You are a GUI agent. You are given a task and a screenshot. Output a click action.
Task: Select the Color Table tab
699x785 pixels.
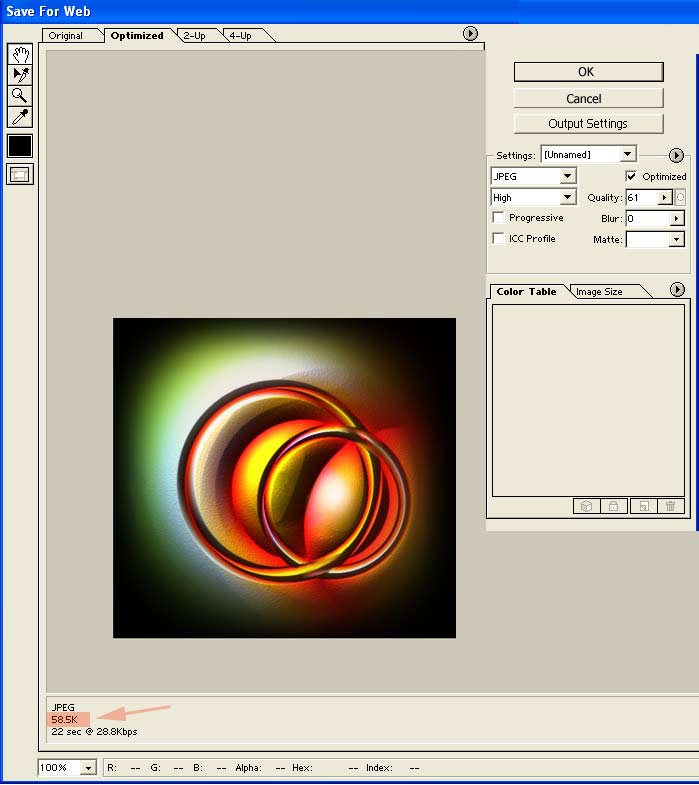click(x=526, y=291)
